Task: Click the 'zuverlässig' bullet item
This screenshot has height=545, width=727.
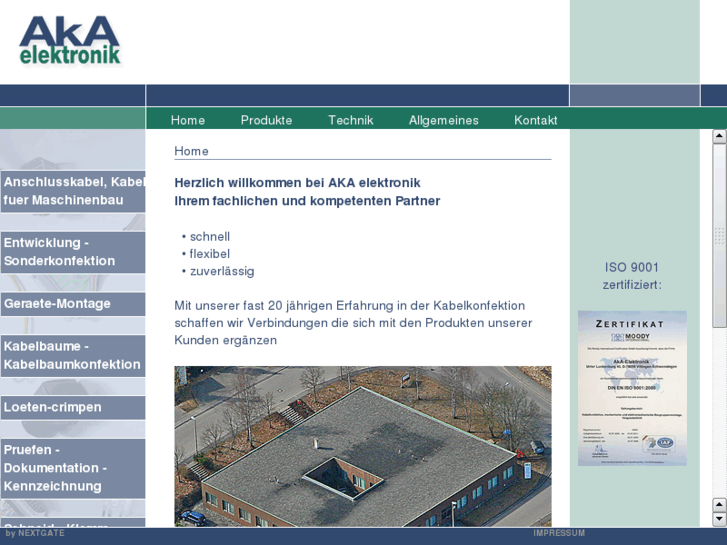Action: (x=222, y=271)
